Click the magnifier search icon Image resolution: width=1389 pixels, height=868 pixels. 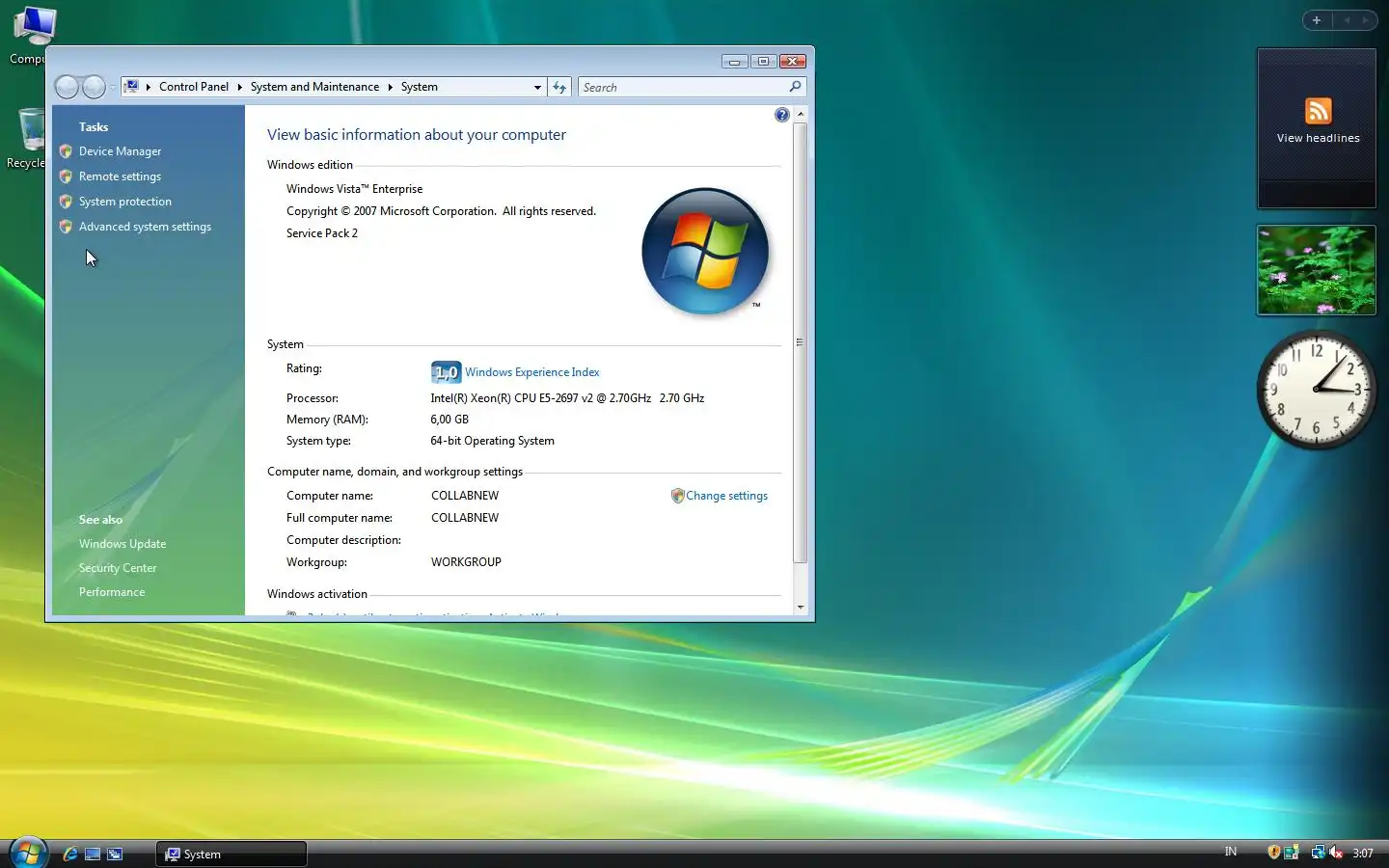[x=795, y=87]
